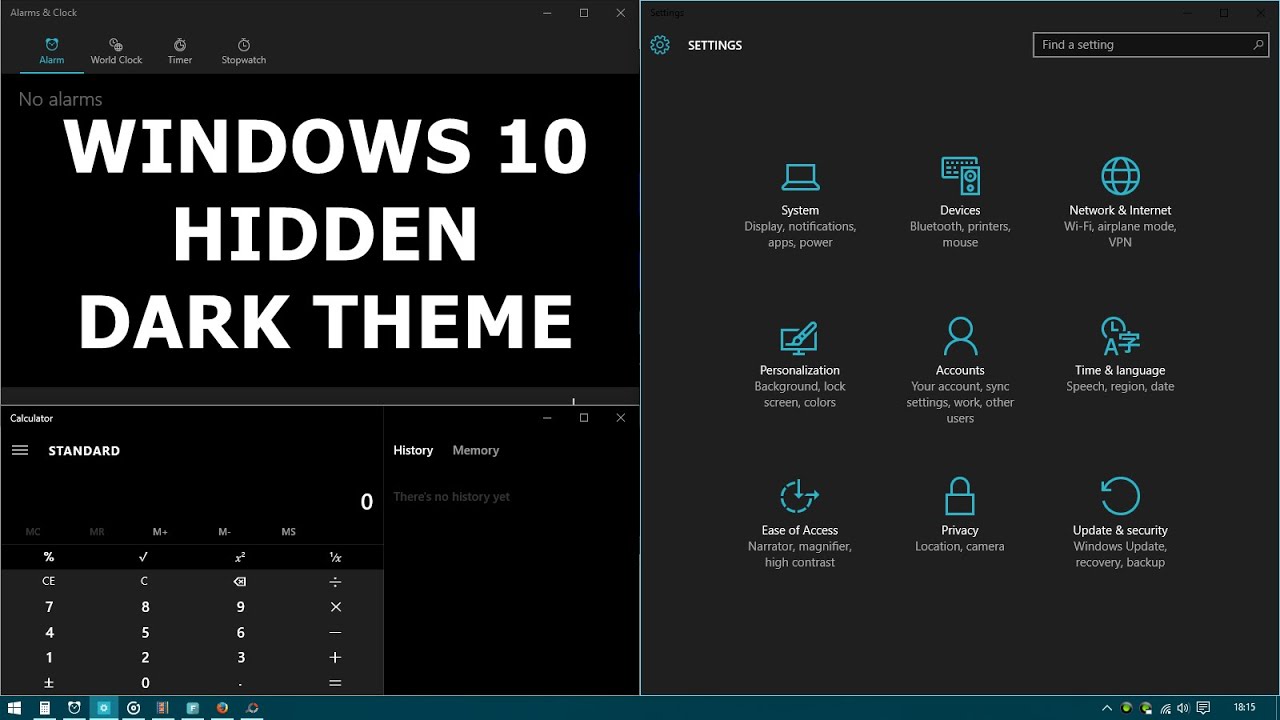Click the equals key
Viewport: 1280px width, 720px height.
click(x=335, y=683)
